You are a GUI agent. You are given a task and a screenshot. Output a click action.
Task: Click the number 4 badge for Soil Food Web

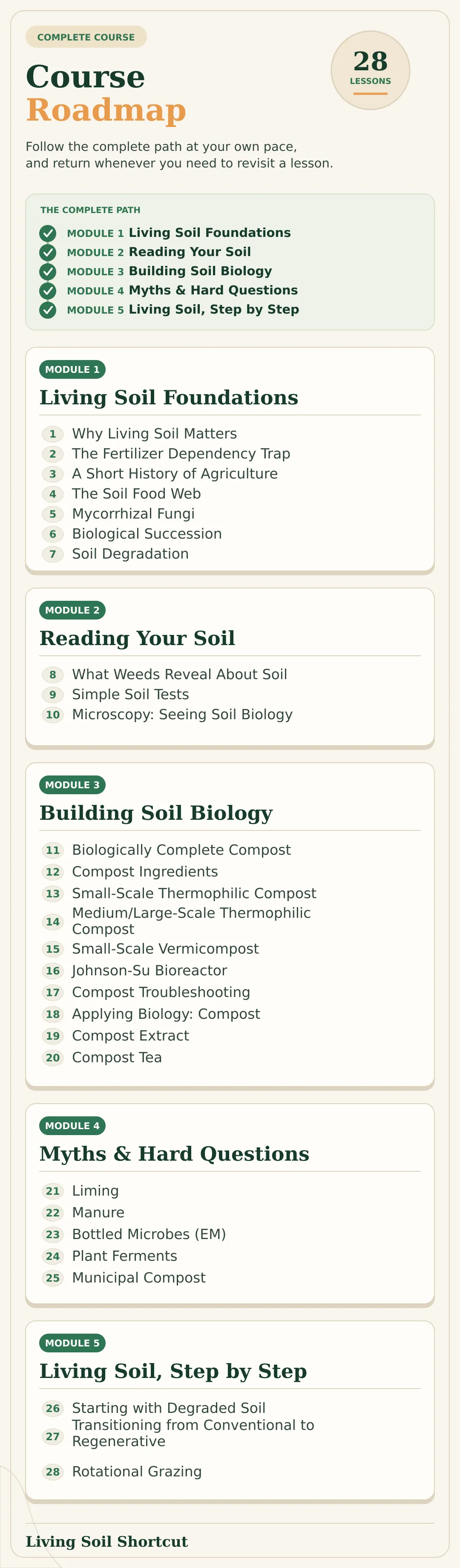pos(53,494)
